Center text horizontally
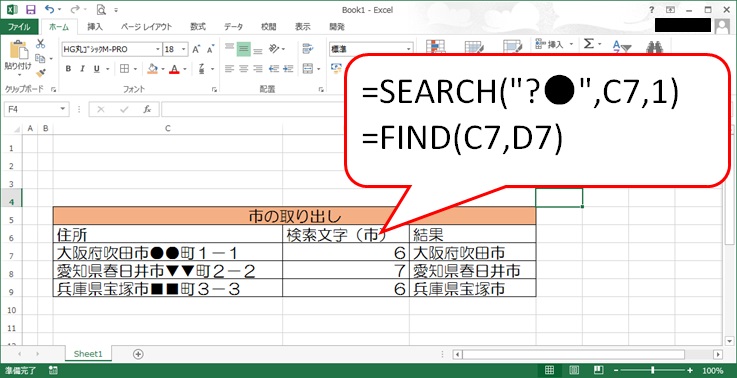 coord(243,69)
